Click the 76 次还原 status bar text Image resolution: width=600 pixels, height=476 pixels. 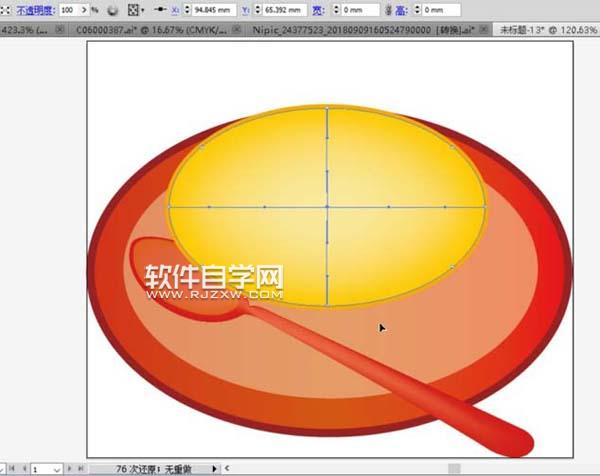(x=153, y=469)
